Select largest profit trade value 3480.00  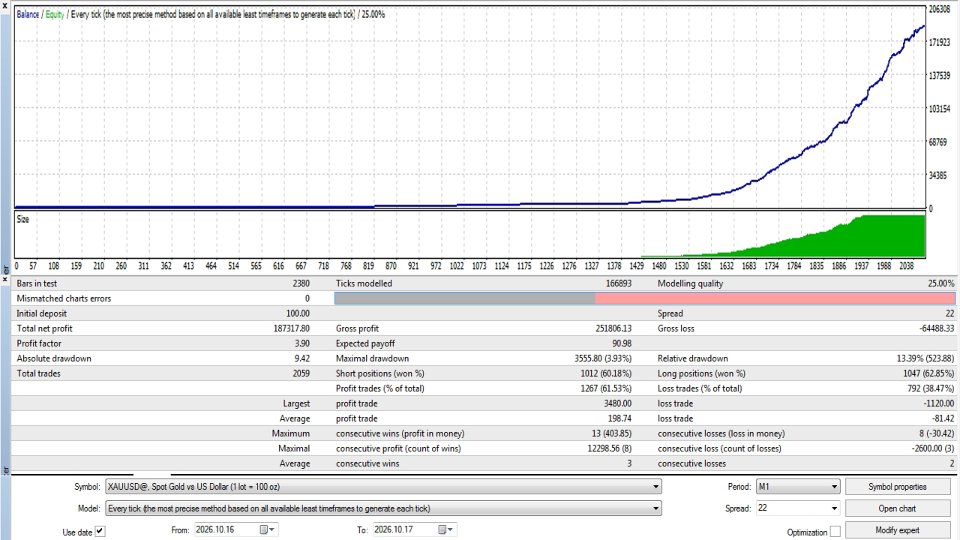pos(617,403)
